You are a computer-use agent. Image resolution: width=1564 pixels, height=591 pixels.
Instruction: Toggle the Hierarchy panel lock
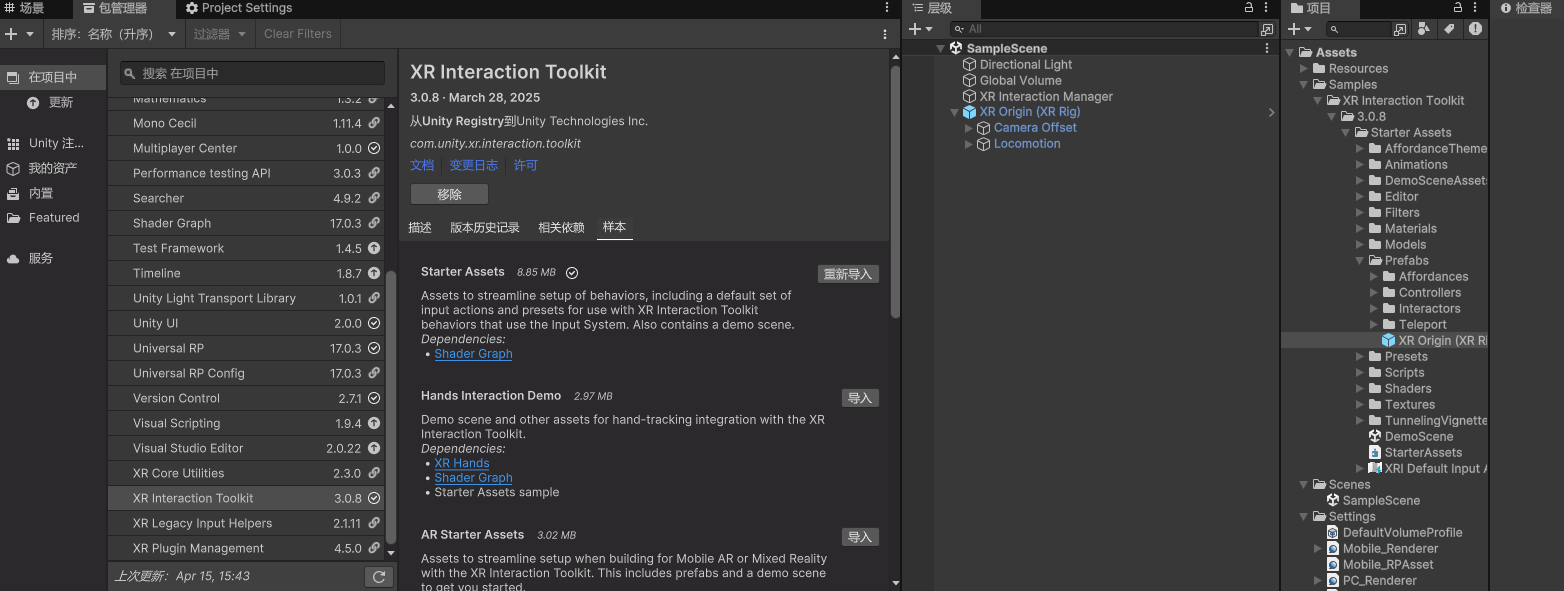coord(1249,8)
